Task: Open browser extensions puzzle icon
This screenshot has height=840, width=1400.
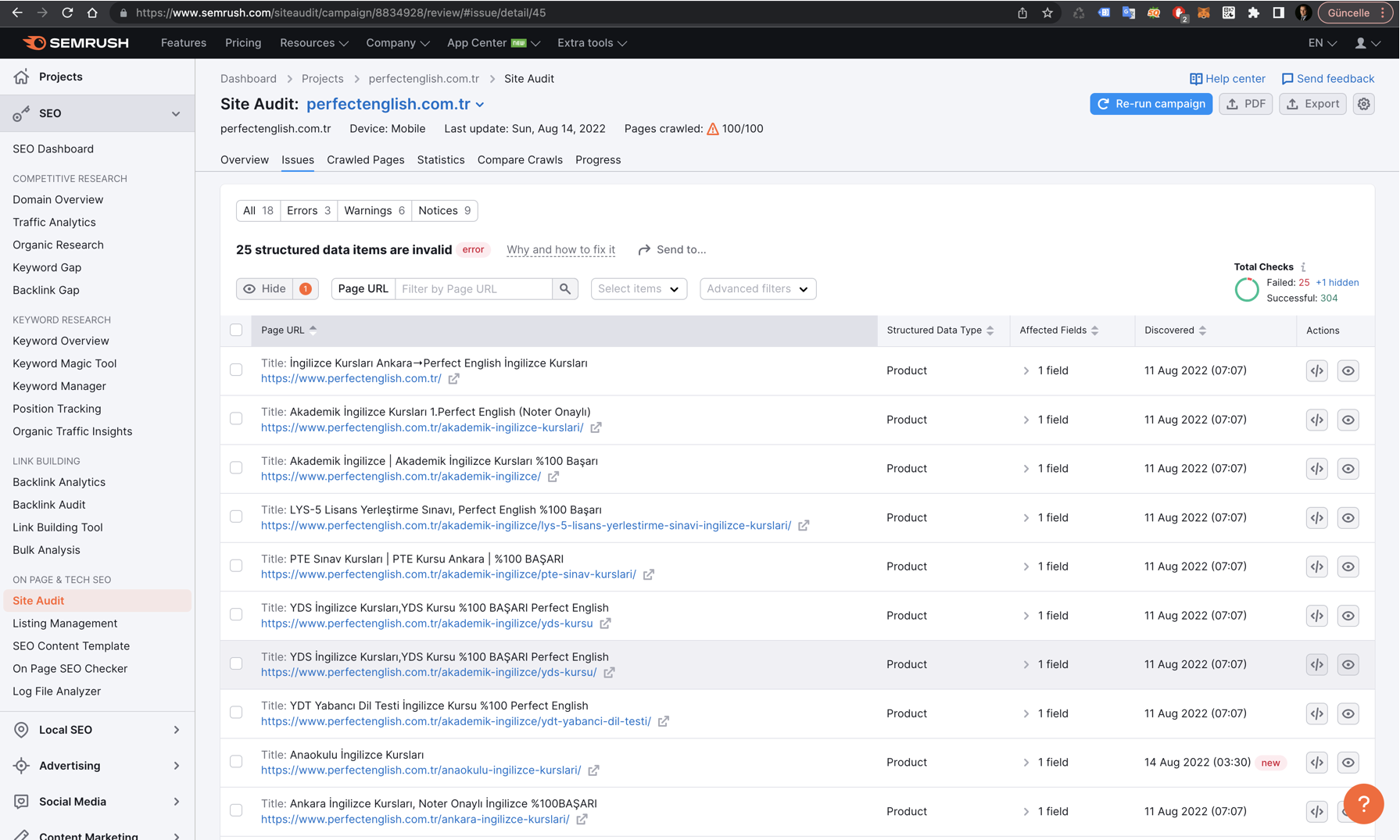Action: [1254, 13]
